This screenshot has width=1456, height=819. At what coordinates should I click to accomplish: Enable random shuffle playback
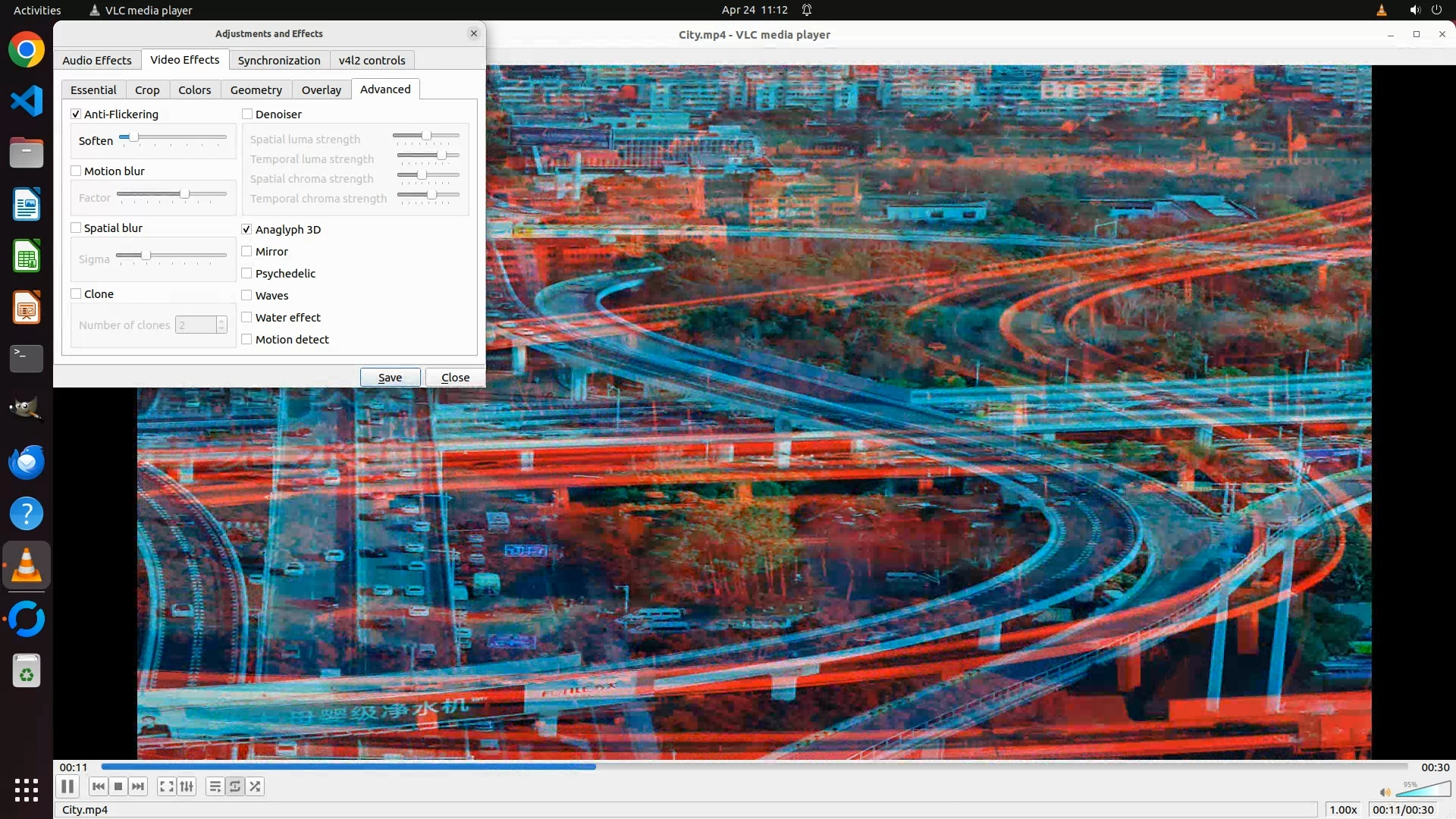(x=256, y=786)
